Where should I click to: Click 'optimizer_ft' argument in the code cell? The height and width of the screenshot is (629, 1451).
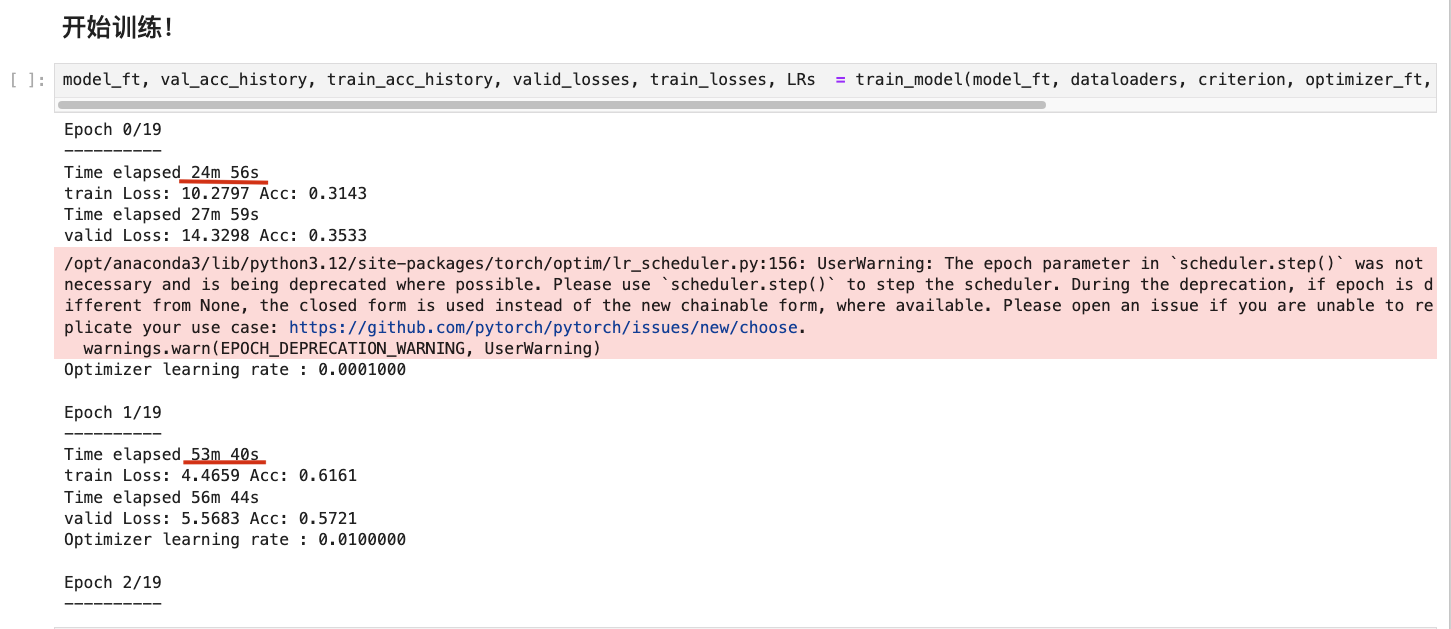(1363, 80)
